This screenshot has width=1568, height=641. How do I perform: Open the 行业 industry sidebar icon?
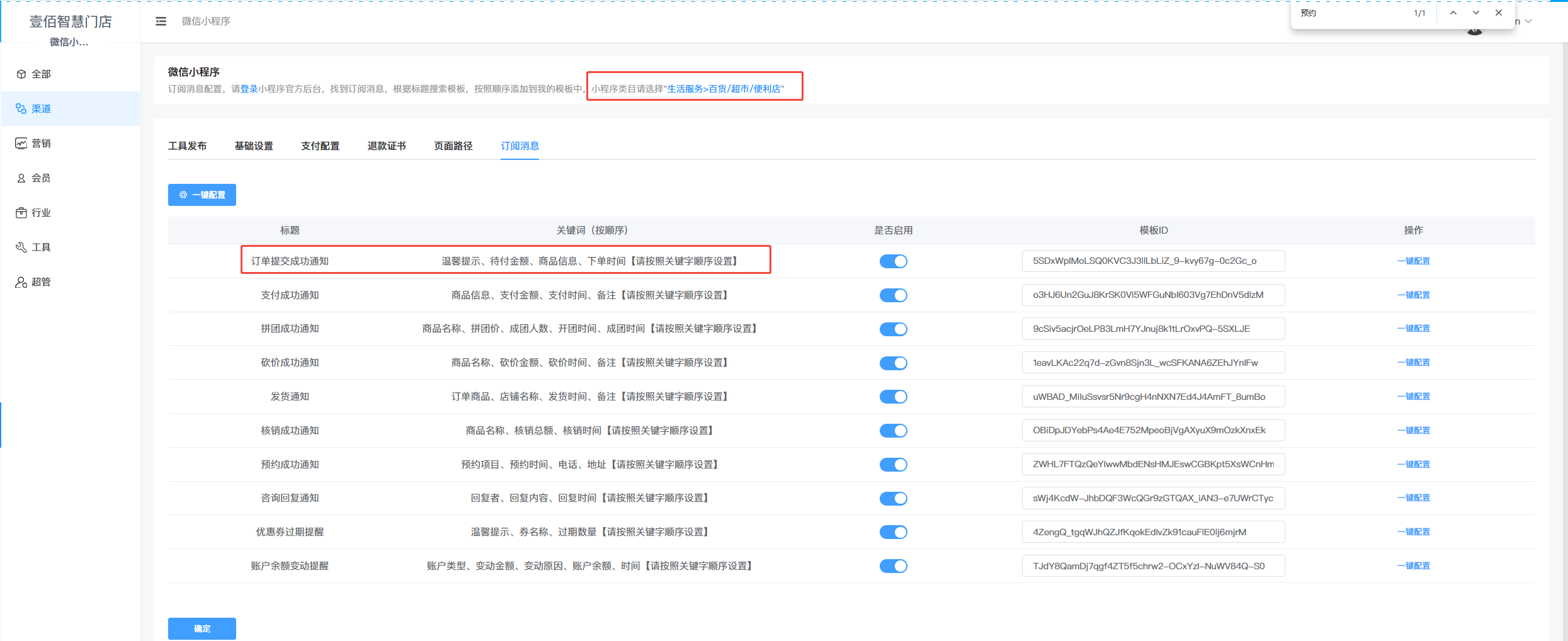click(21, 213)
